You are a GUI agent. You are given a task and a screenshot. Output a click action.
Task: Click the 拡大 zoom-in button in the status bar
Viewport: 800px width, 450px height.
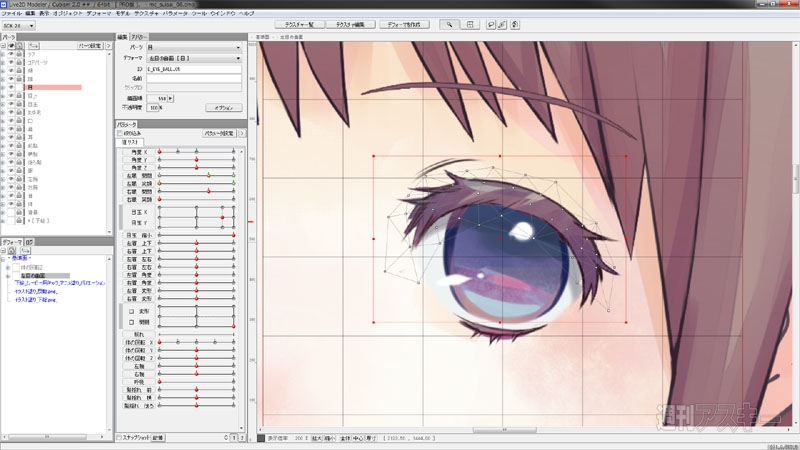[317, 438]
